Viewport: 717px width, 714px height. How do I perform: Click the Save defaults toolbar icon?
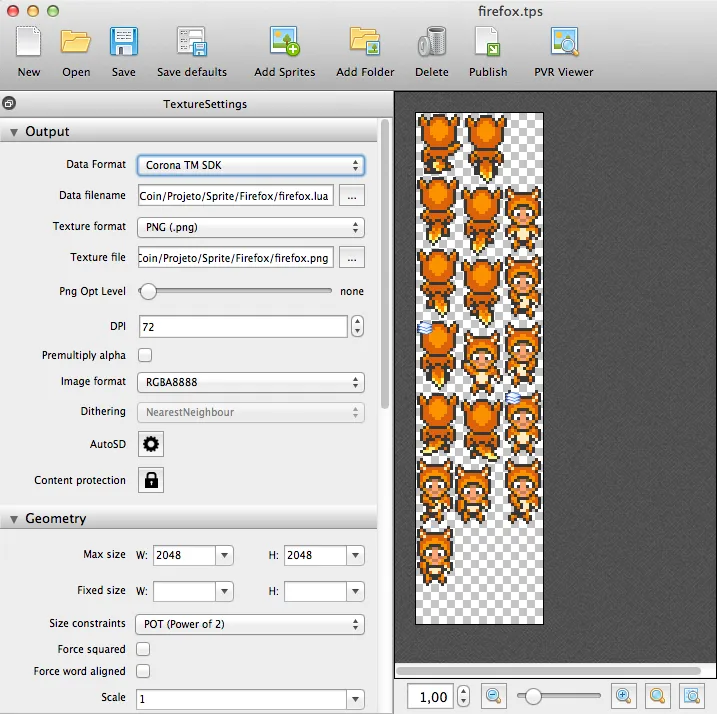(192, 42)
